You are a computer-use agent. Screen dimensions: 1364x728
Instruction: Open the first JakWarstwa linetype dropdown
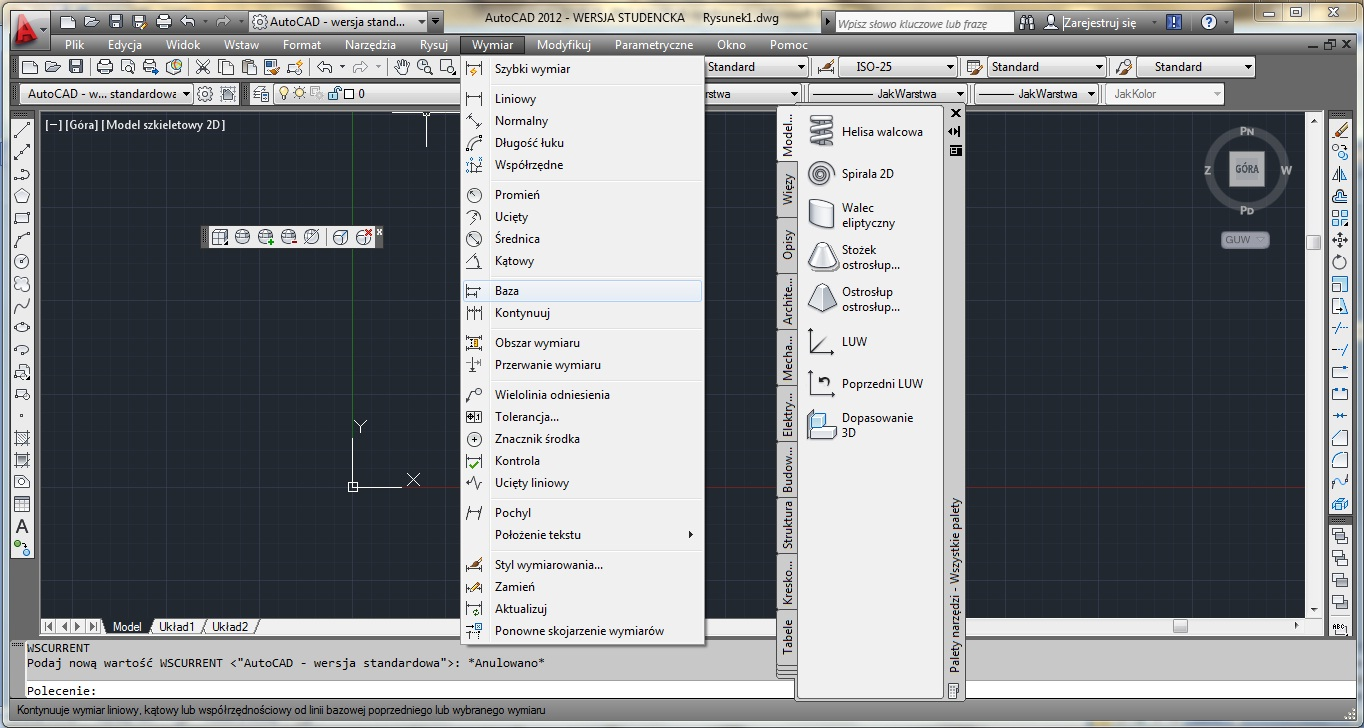(x=889, y=94)
